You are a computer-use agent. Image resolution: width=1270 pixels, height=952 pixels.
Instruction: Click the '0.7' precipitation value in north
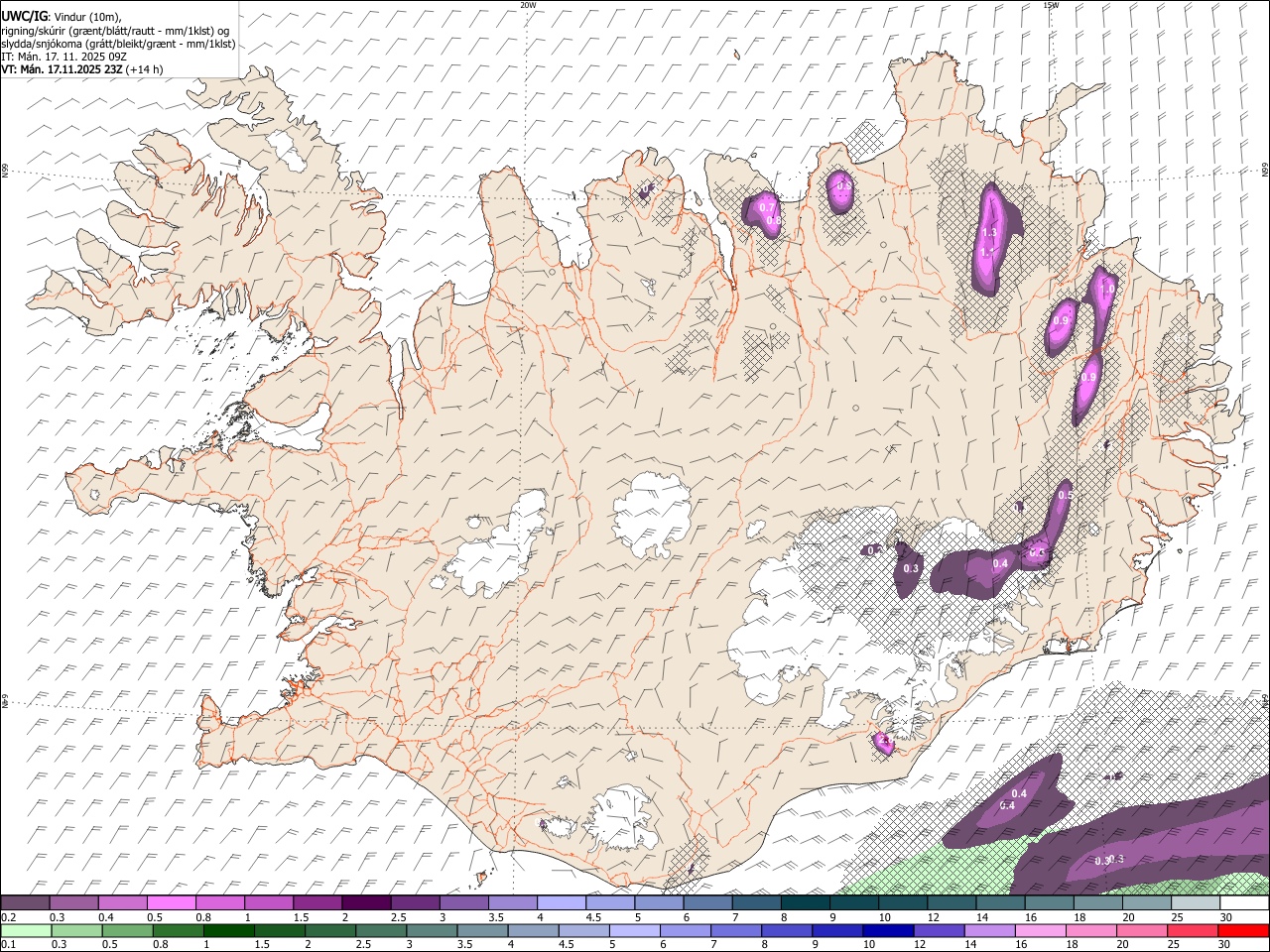pyautogui.click(x=767, y=208)
